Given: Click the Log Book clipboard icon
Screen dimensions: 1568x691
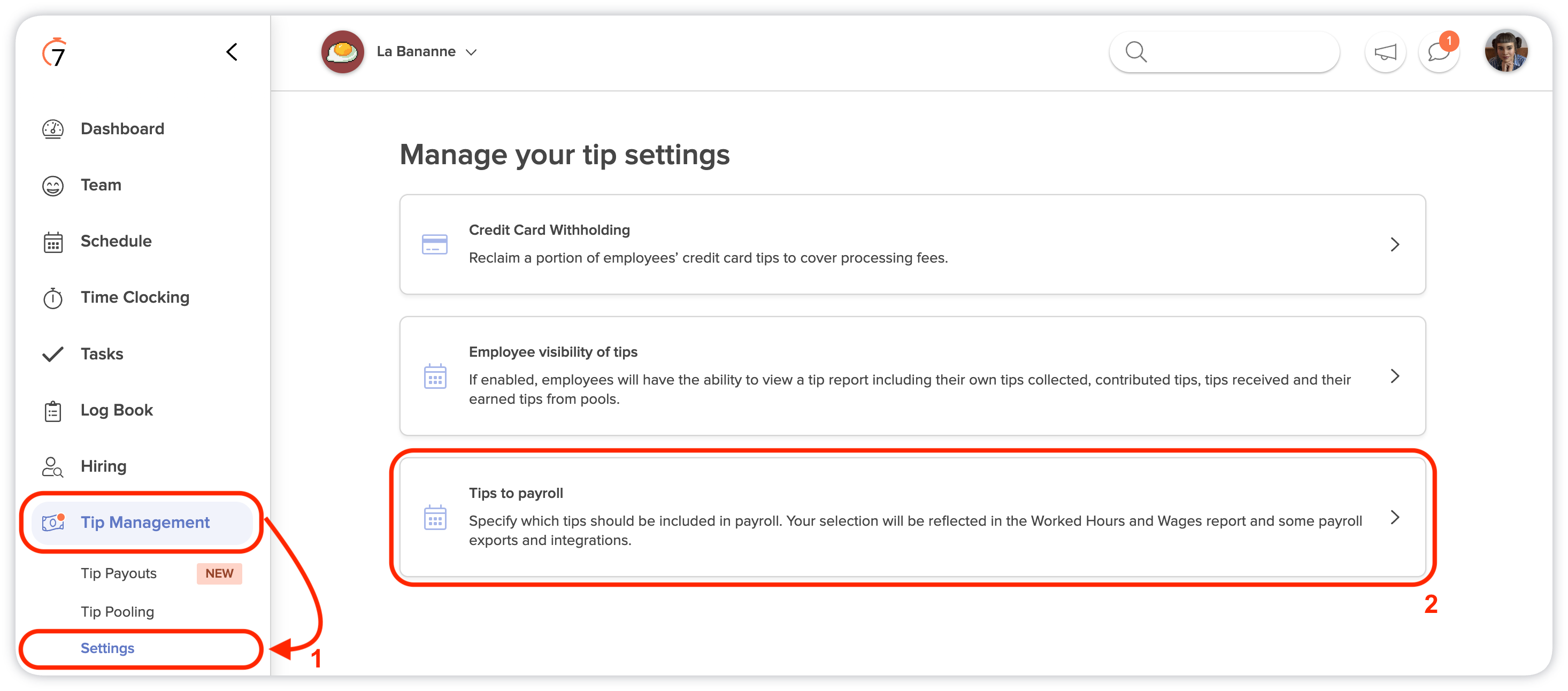Looking at the screenshot, I should (53, 411).
